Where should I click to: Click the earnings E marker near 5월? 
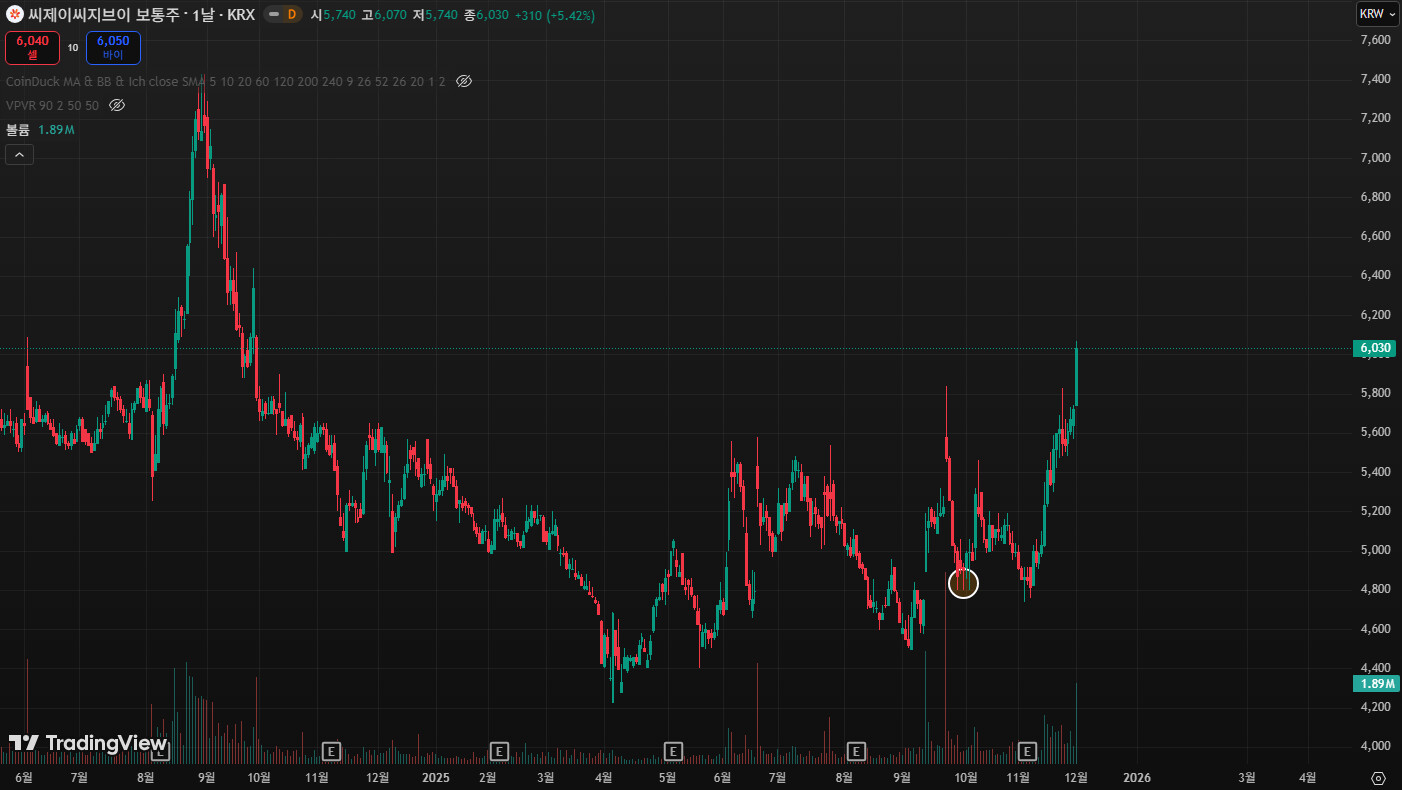tap(674, 750)
